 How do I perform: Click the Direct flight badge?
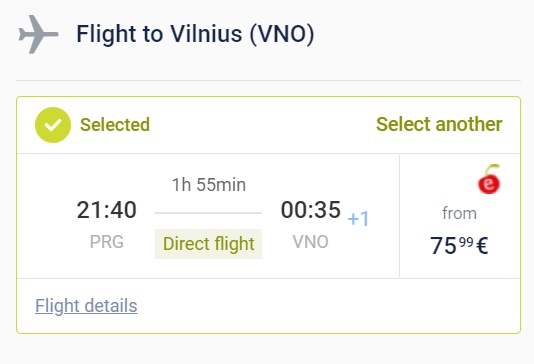pos(208,244)
